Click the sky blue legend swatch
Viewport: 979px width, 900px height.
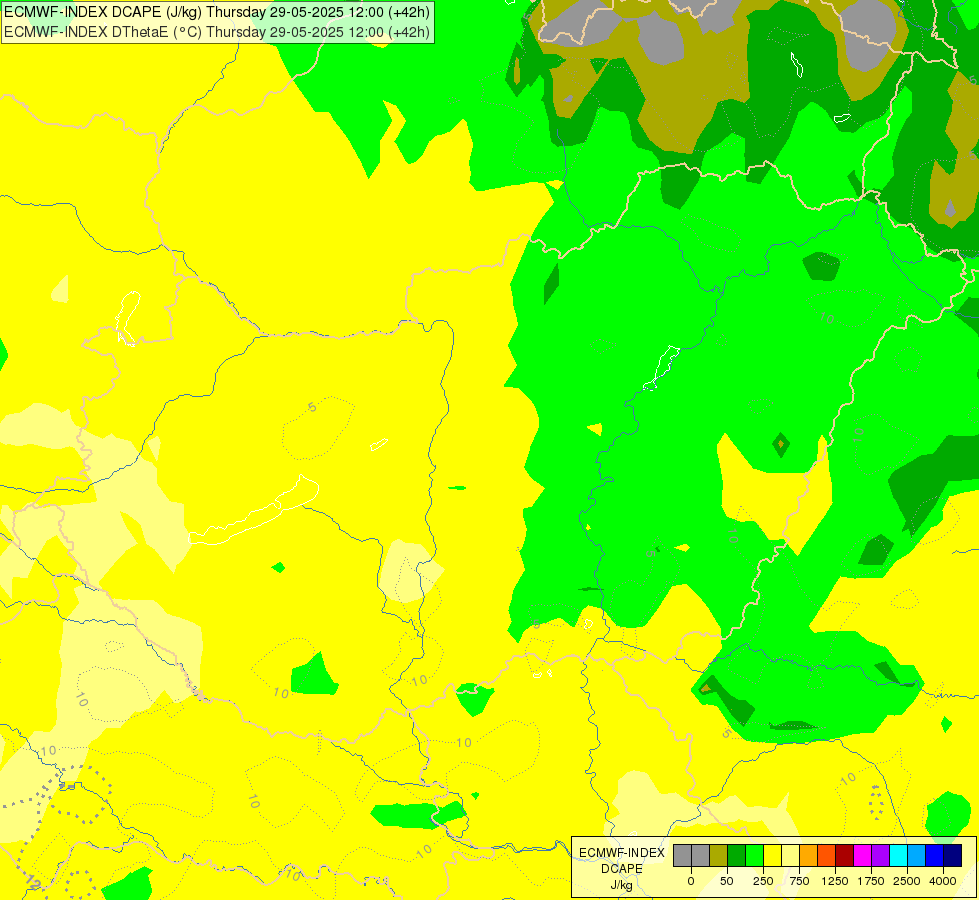coord(917,855)
